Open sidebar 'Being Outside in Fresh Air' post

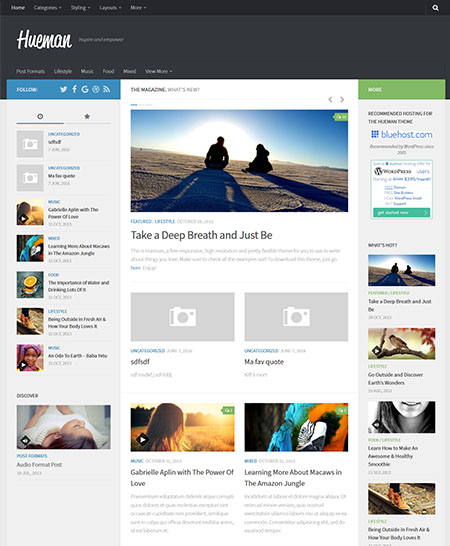point(77,322)
